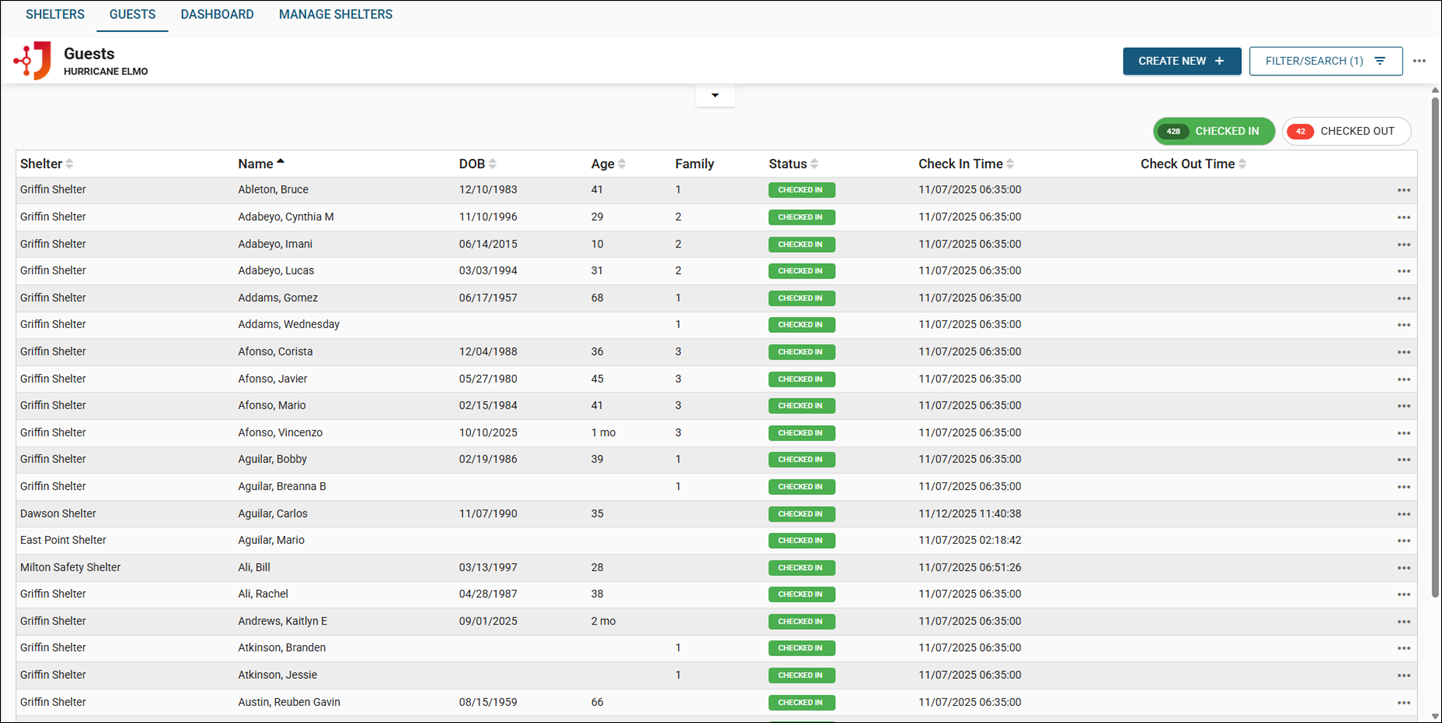
Task: Go to Manage Shelters tab
Action: pos(335,15)
